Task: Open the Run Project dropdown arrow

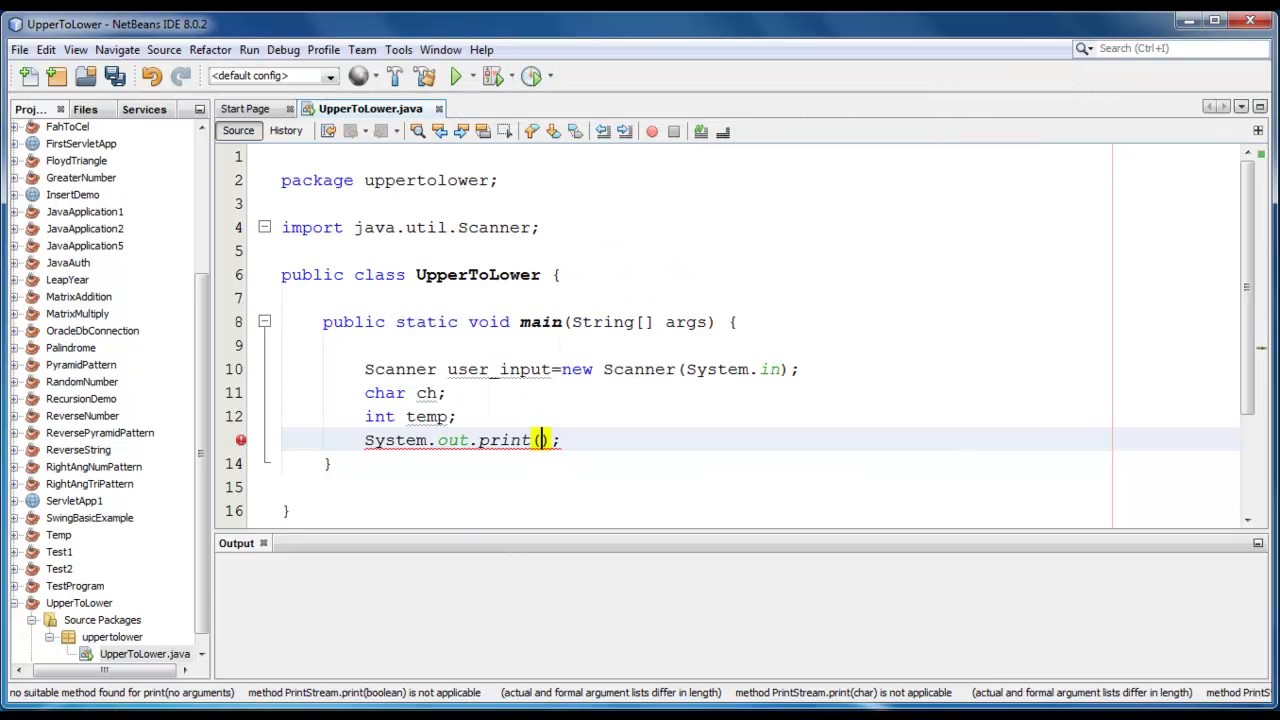Action: pos(472,76)
